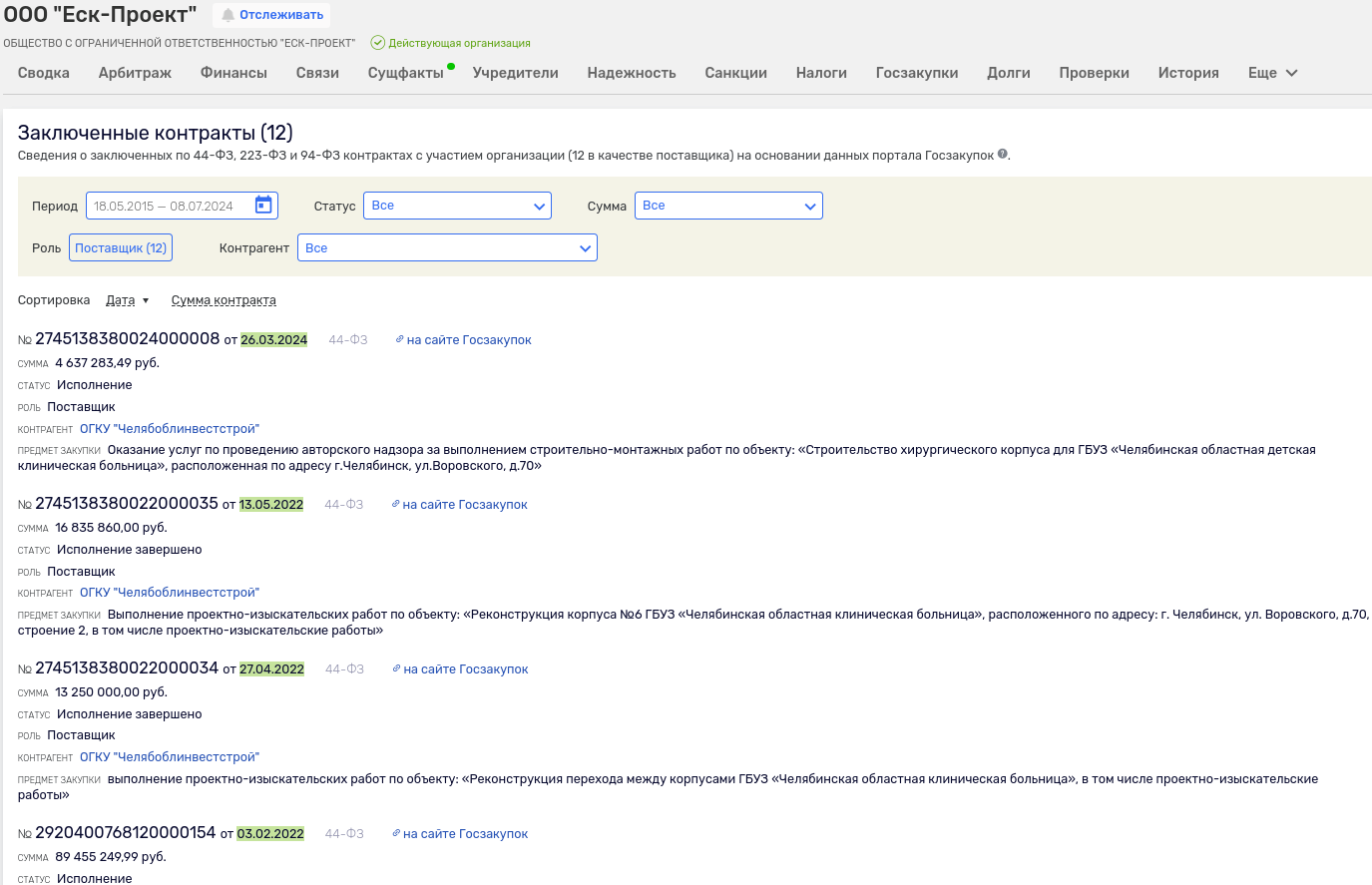
Task: Open the Учредители tab
Action: [516, 73]
